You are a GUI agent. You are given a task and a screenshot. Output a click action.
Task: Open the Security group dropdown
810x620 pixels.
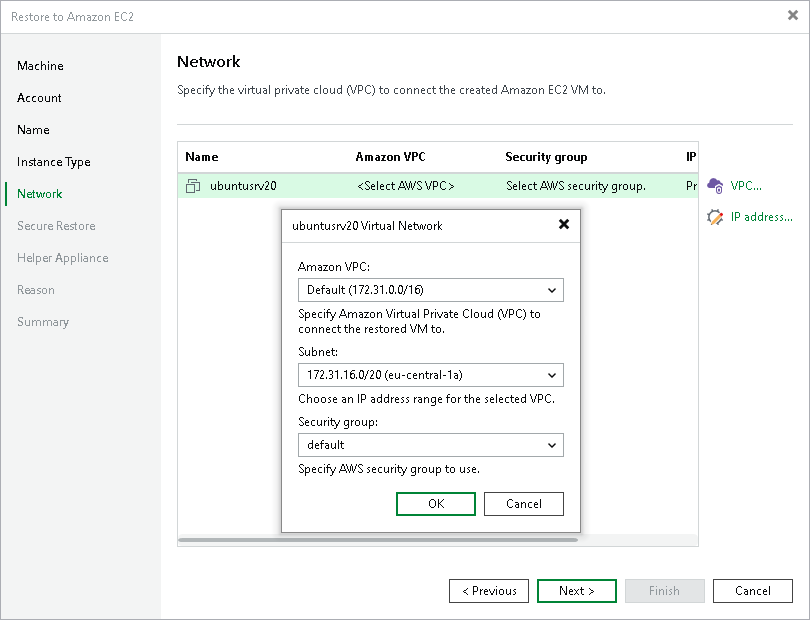point(431,445)
